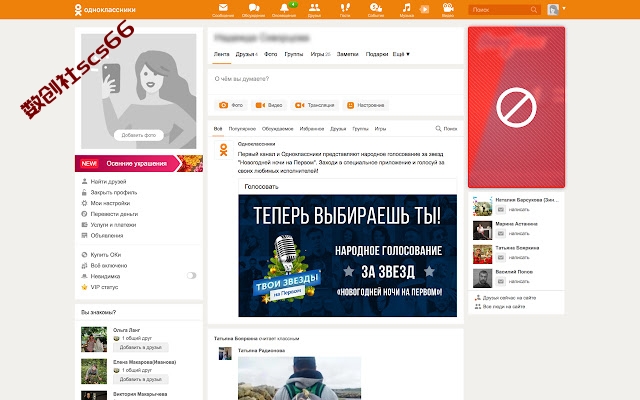Click the 'О чём вы думаете?' field

[x=336, y=79]
